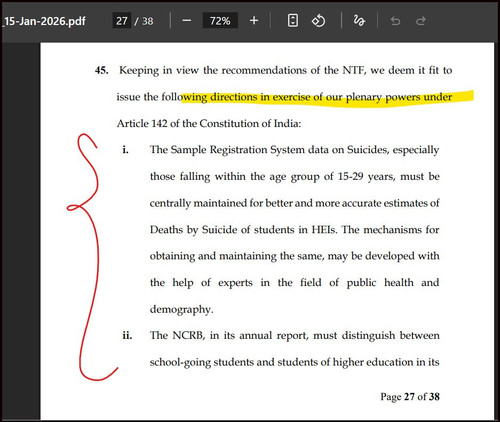
Task: Click the fit to page icon
Action: tap(293, 21)
